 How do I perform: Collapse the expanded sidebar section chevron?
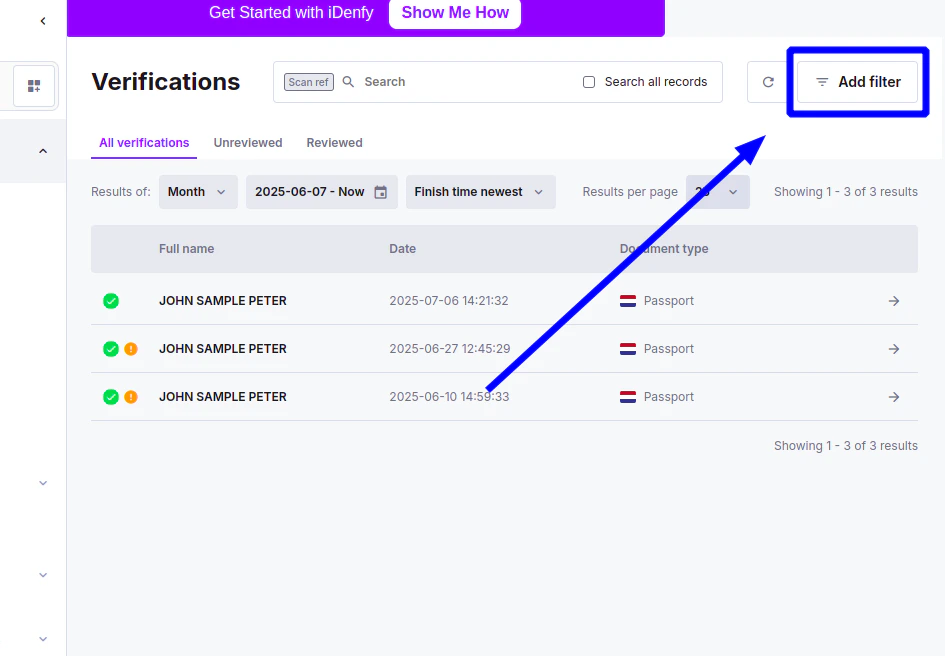[43, 151]
